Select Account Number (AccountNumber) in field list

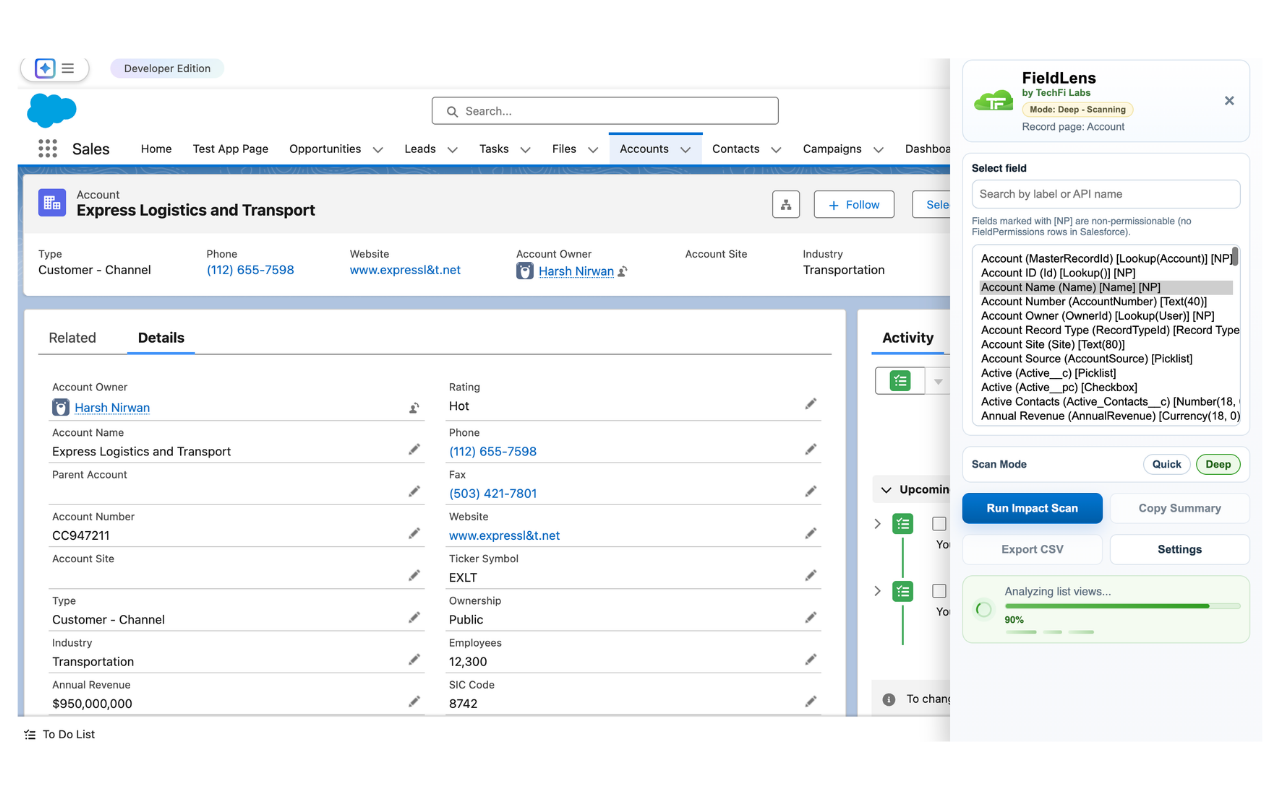[1106, 301]
